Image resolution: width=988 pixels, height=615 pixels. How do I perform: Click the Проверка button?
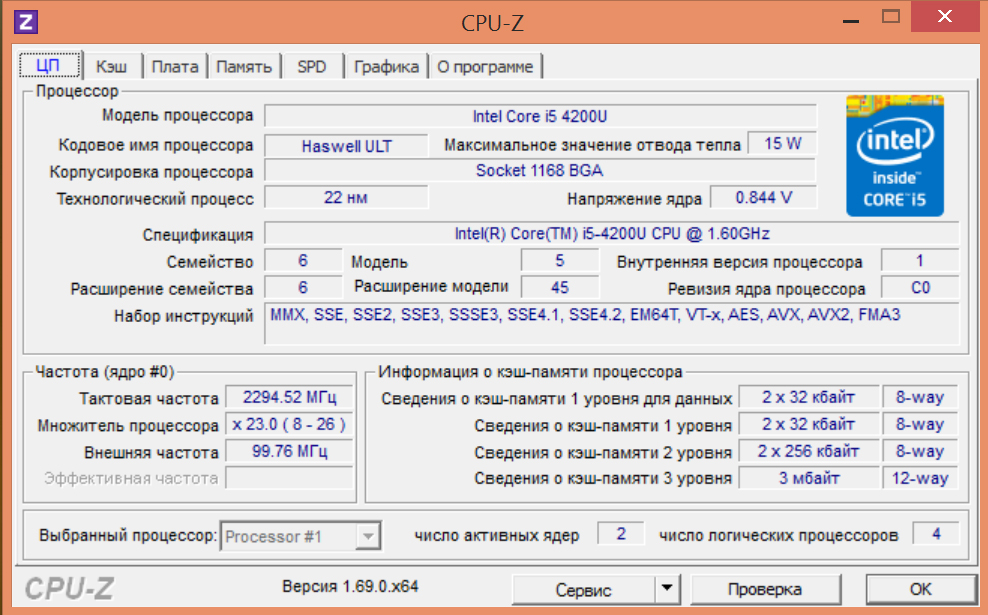765,590
